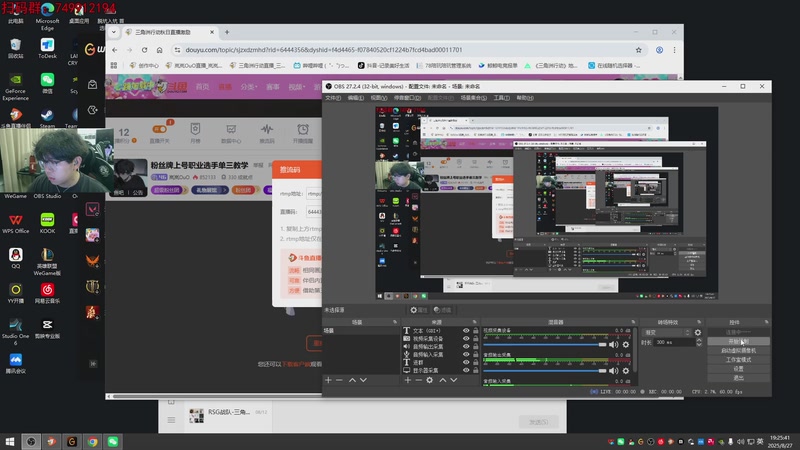Click the 滤镜 button above scenes panel
Image resolution: width=800 pixels, height=450 pixels.
(x=442, y=310)
